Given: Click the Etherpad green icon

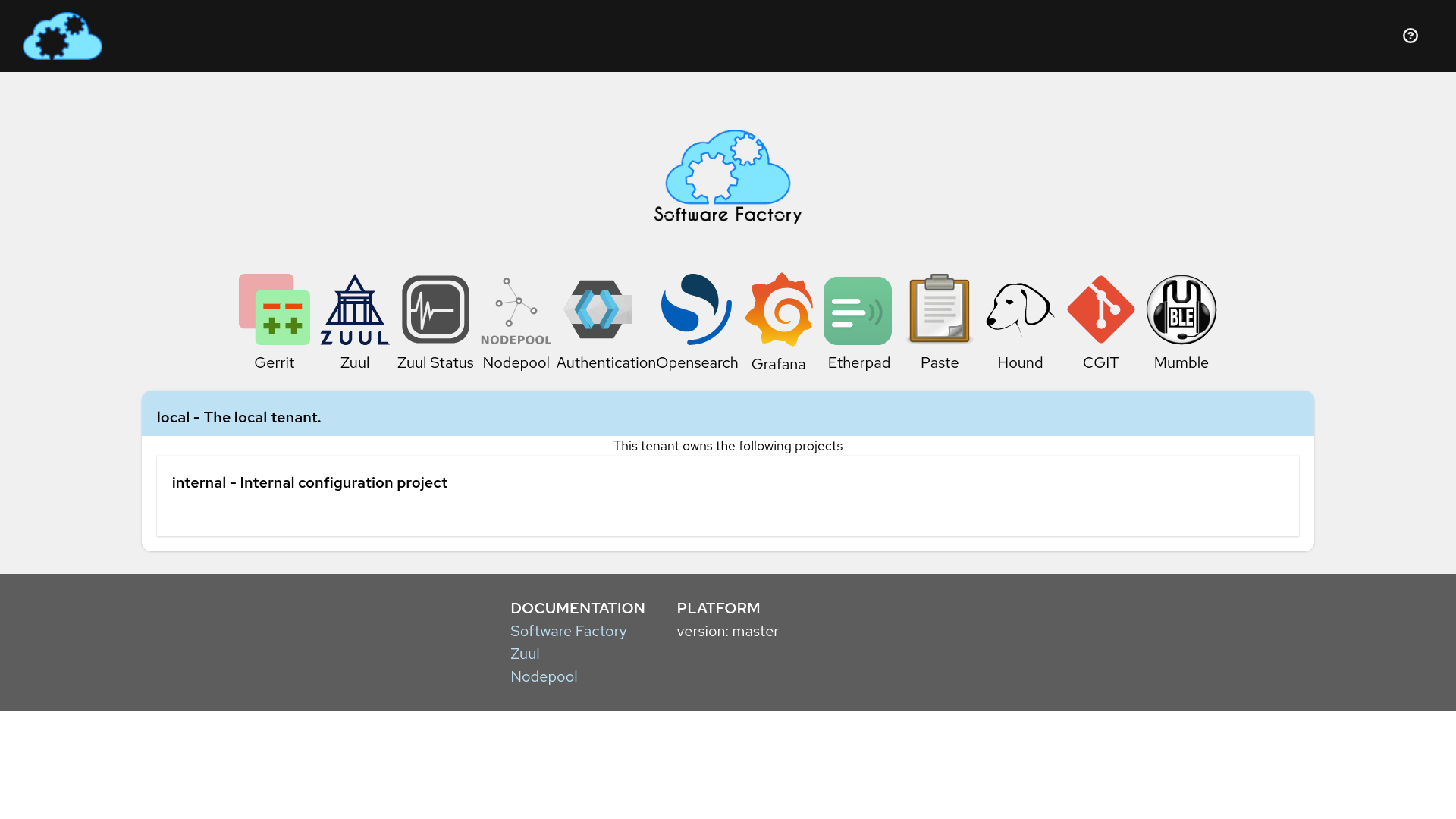Looking at the screenshot, I should pos(858,311).
